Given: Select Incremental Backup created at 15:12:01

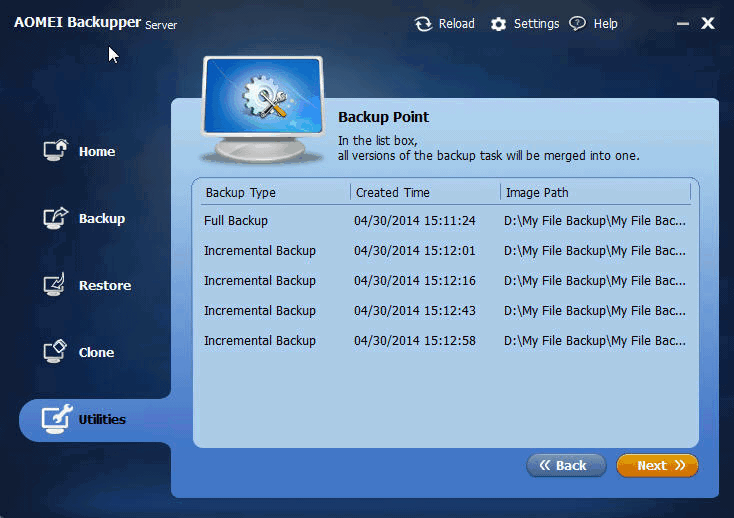Looking at the screenshot, I should pyautogui.click(x=446, y=251).
